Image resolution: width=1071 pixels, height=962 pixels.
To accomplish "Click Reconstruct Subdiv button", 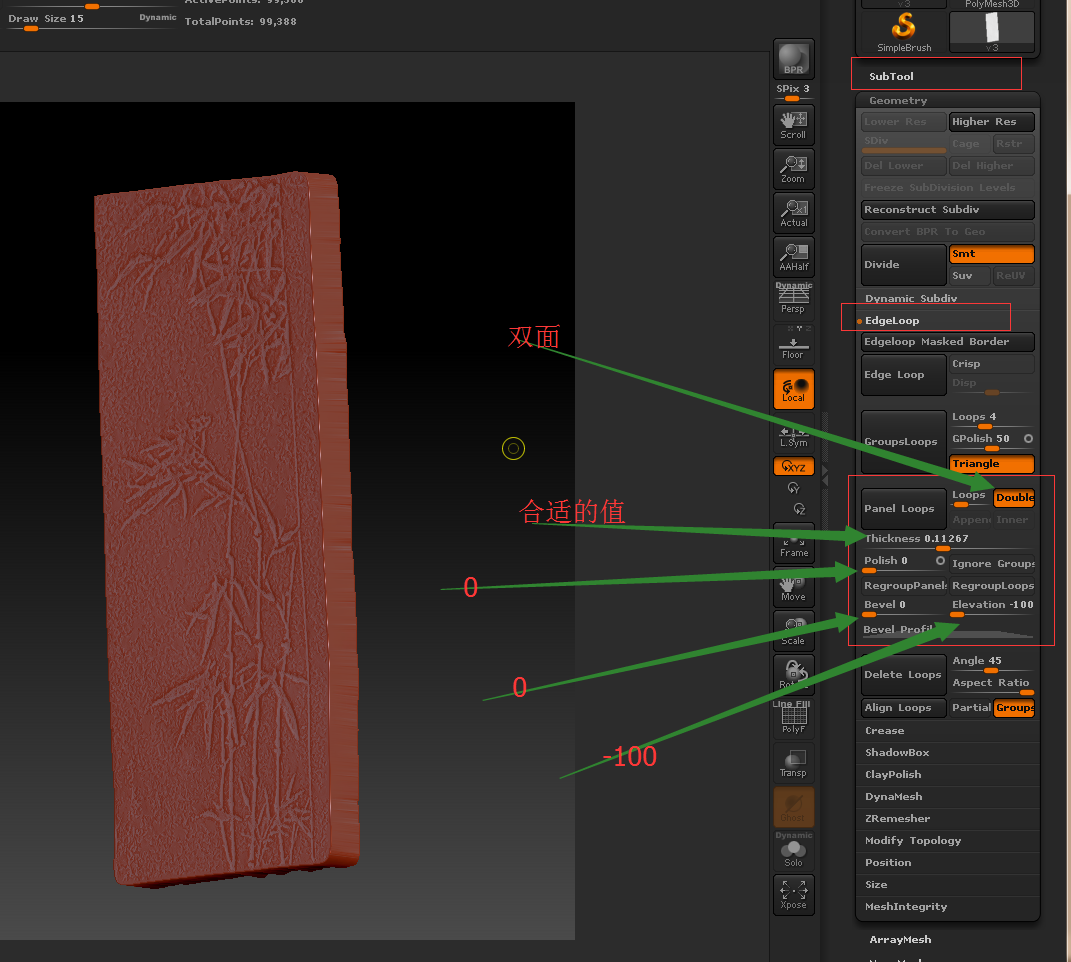I will click(947, 210).
